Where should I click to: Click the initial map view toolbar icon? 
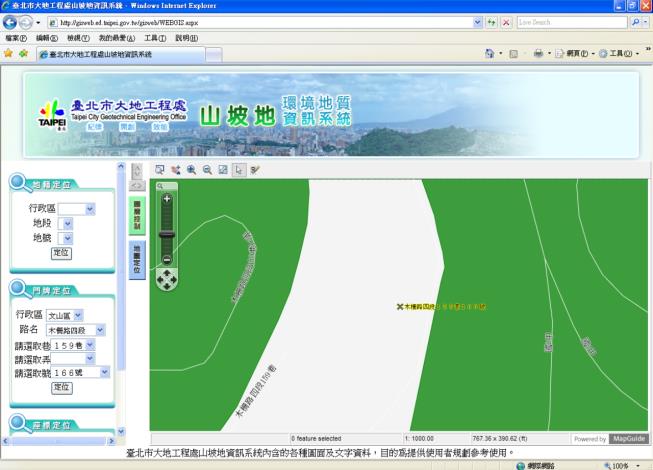223,170
